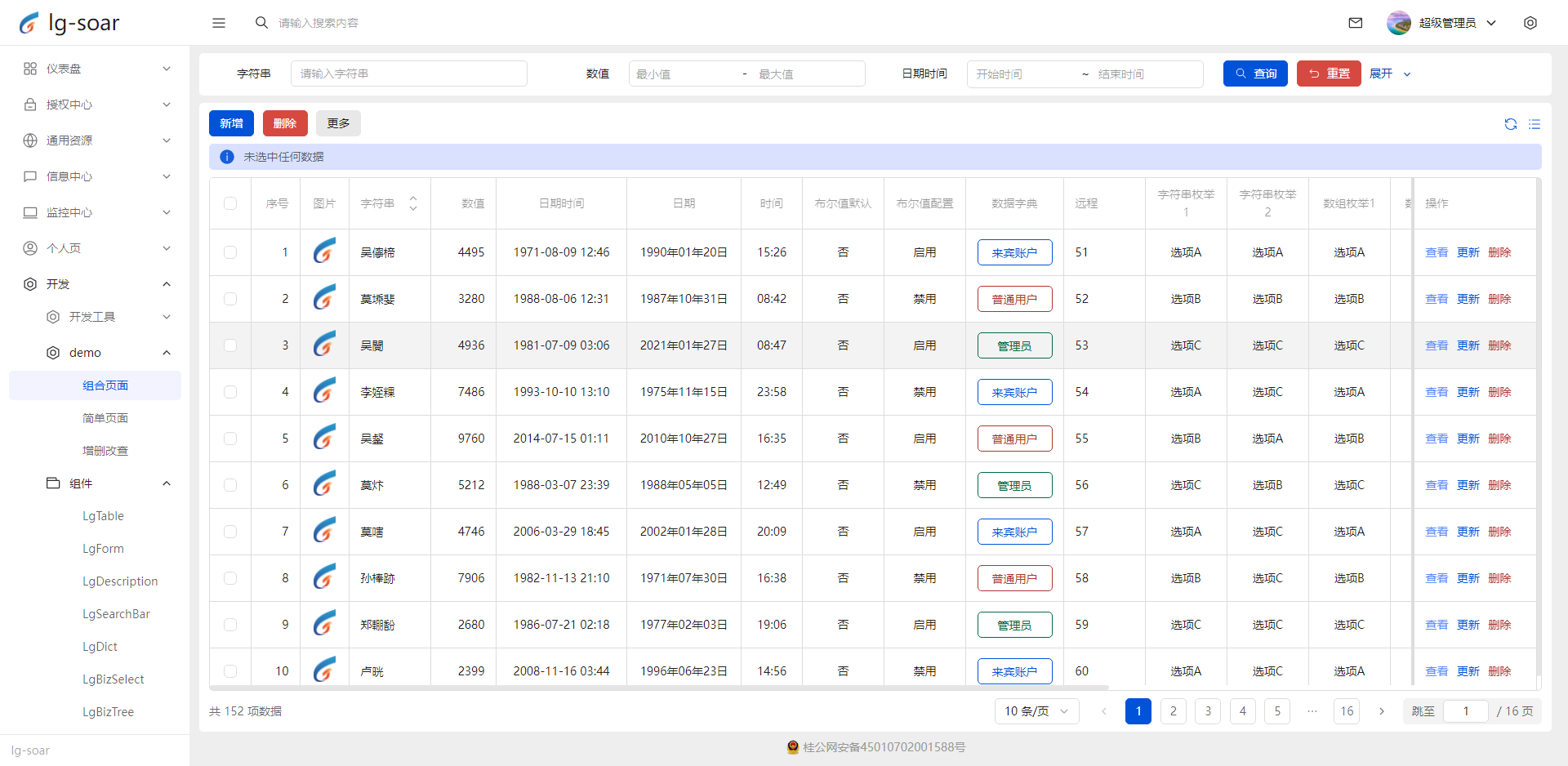Check the checkbox for row 5
The height and width of the screenshot is (766, 1568).
(x=230, y=439)
